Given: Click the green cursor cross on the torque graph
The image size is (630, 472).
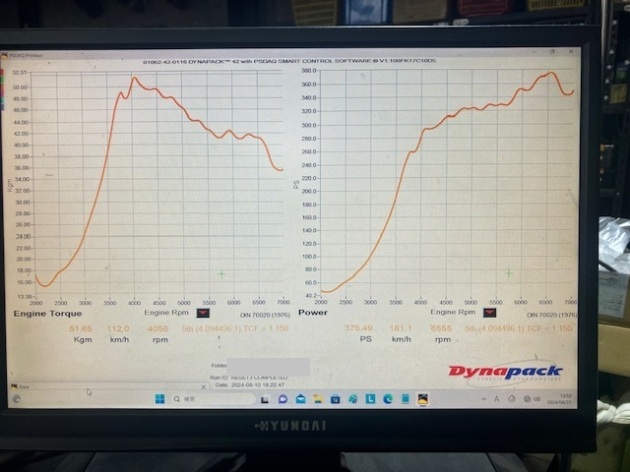Looking at the screenshot, I should 222,274.
